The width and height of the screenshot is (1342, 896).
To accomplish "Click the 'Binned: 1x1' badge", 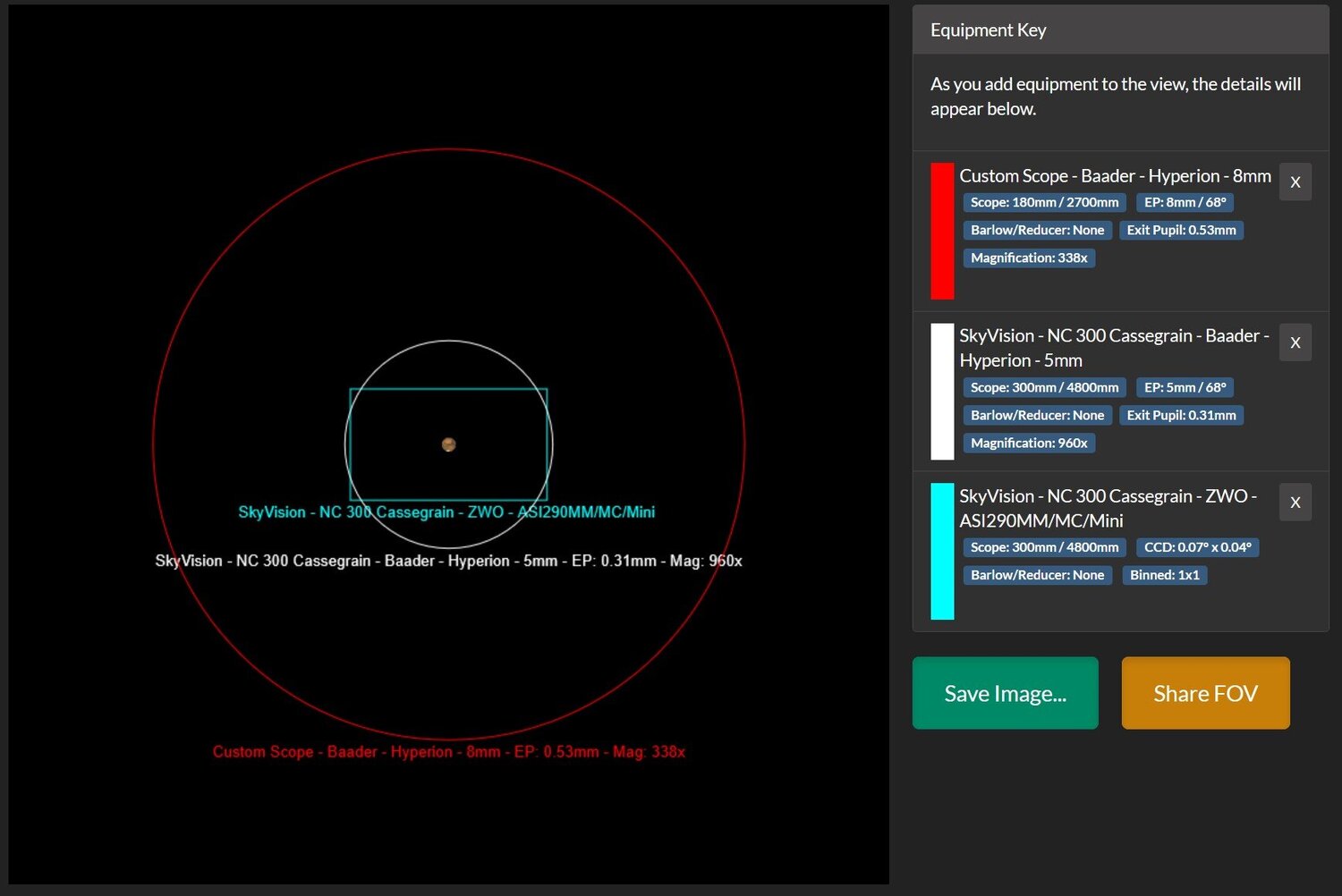I will [x=1164, y=575].
